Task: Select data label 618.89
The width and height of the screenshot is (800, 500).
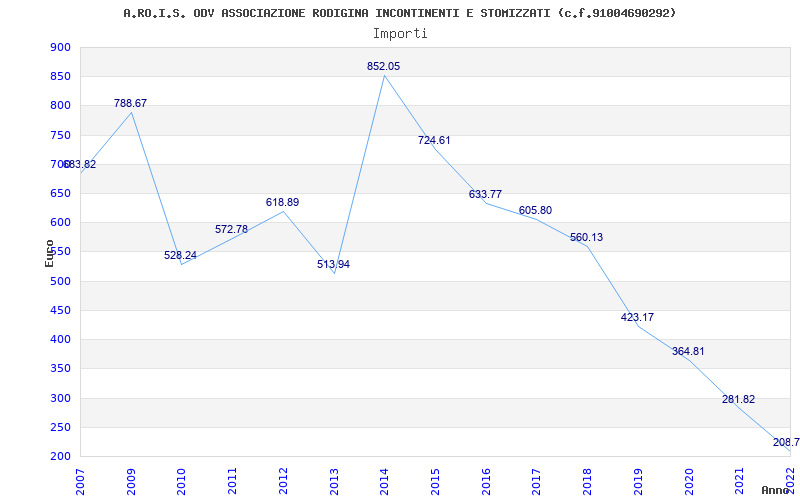Action: tap(282, 202)
